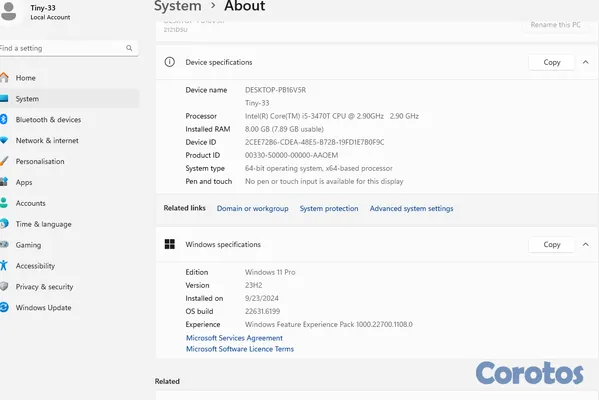Click the Bluetooth icon in sidebar
599x400 pixels.
[3, 119]
